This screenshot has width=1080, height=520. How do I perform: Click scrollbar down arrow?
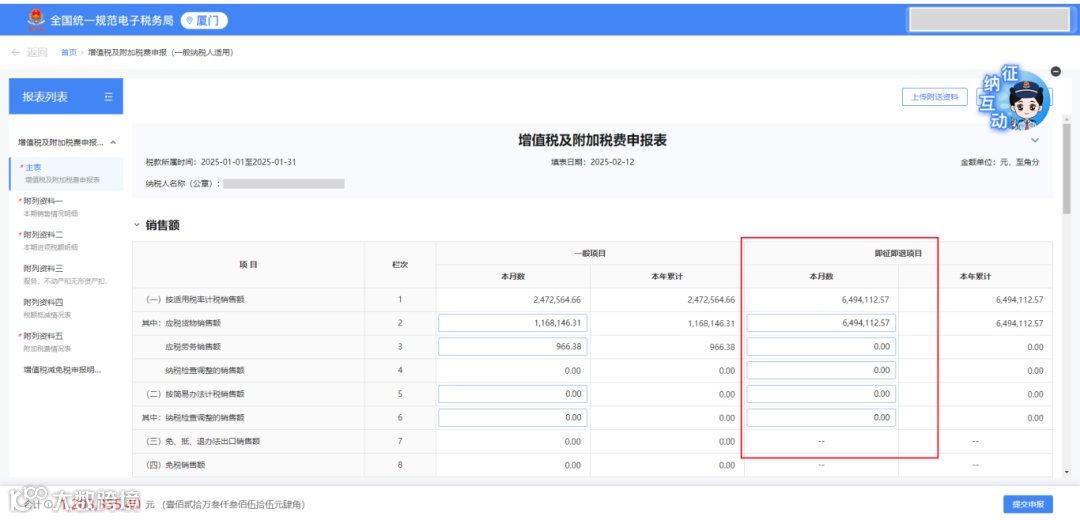pyautogui.click(x=1067, y=472)
